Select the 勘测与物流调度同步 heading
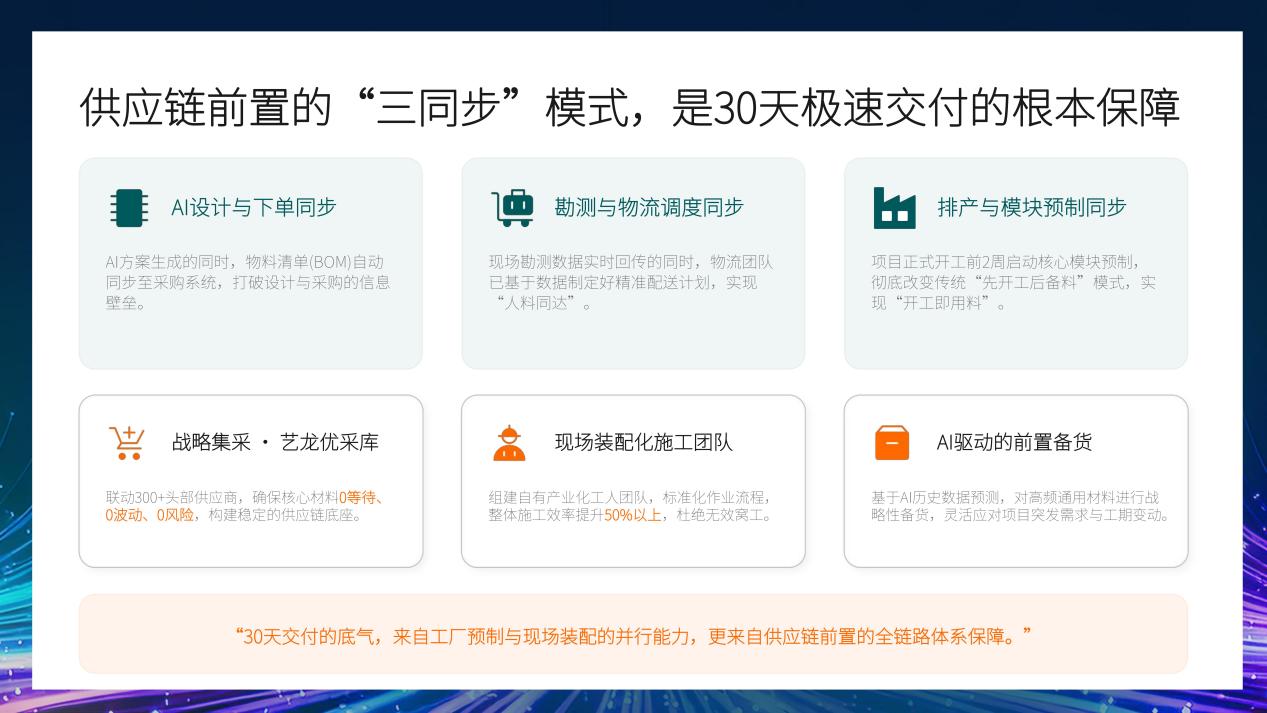 tap(649, 208)
